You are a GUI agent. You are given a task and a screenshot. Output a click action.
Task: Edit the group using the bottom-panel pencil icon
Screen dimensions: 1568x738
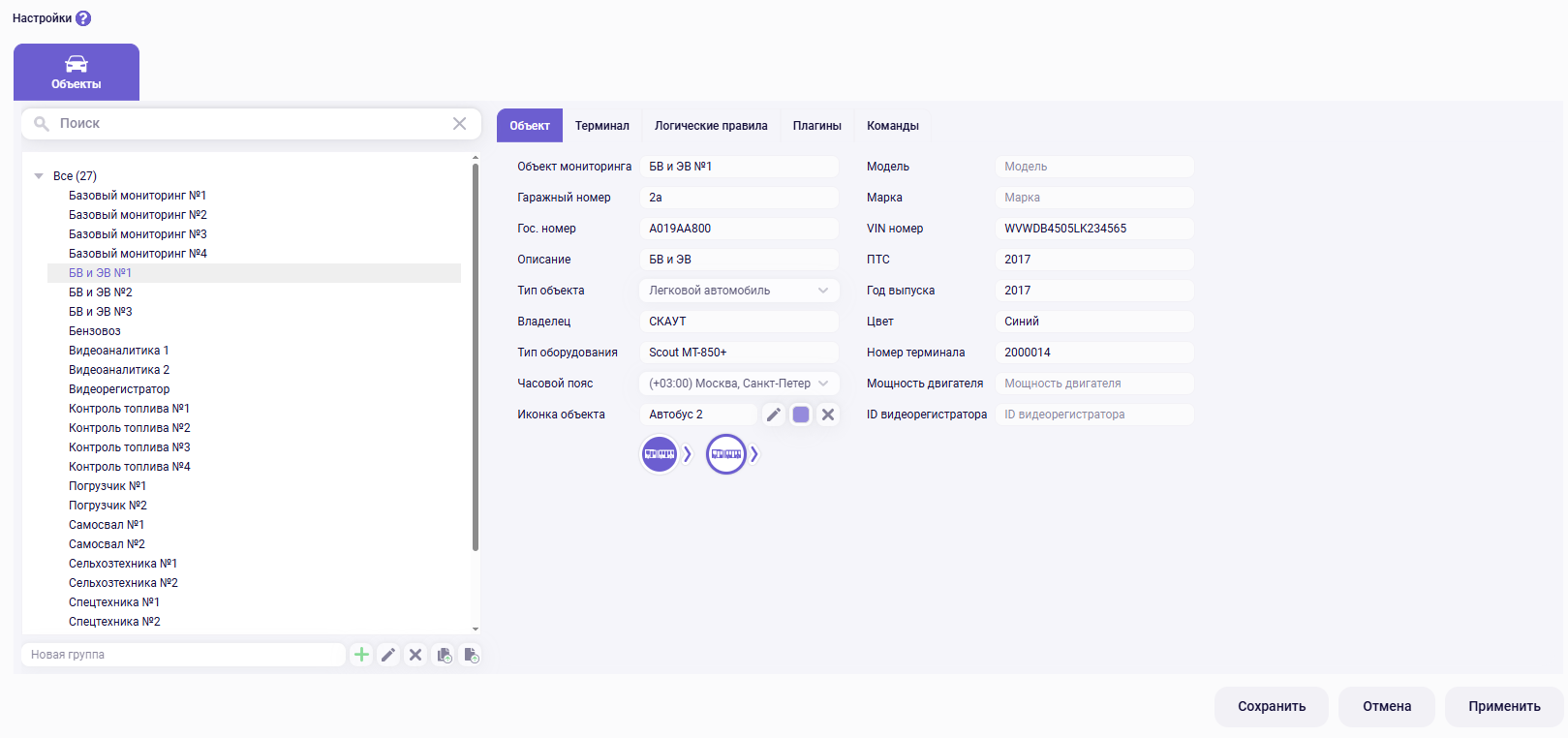(388, 655)
